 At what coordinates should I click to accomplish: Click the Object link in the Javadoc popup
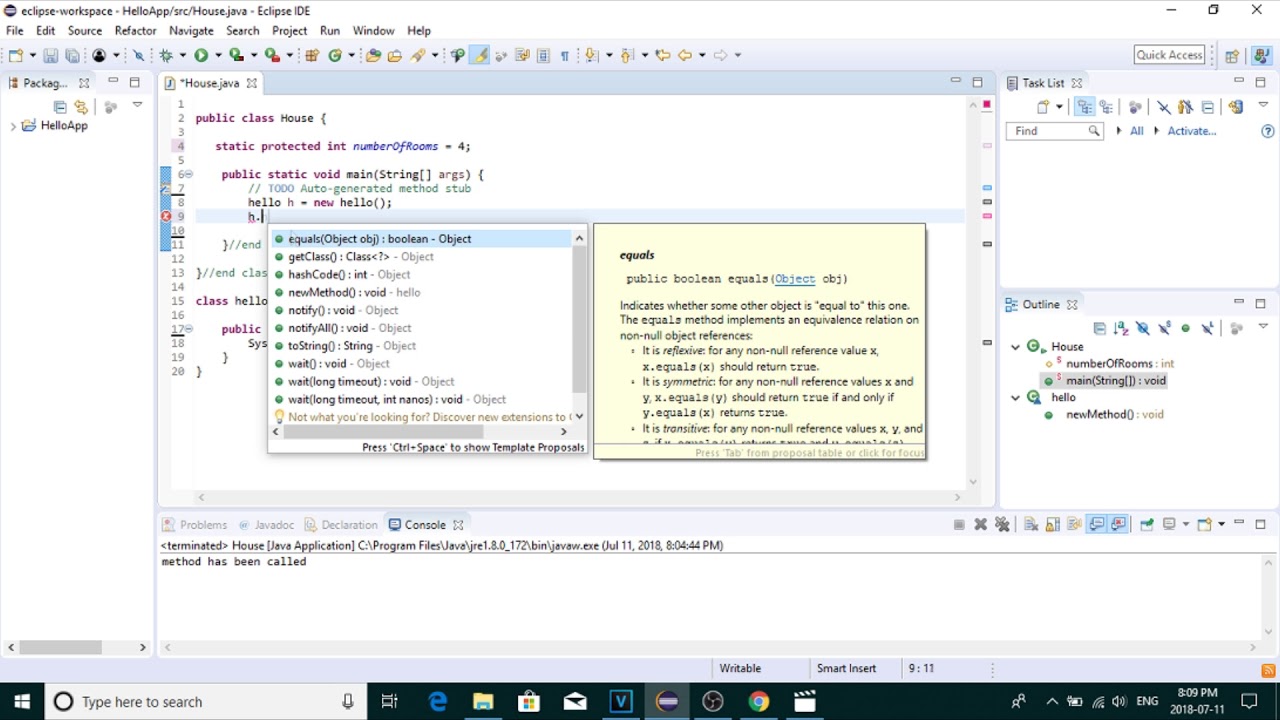click(x=795, y=279)
